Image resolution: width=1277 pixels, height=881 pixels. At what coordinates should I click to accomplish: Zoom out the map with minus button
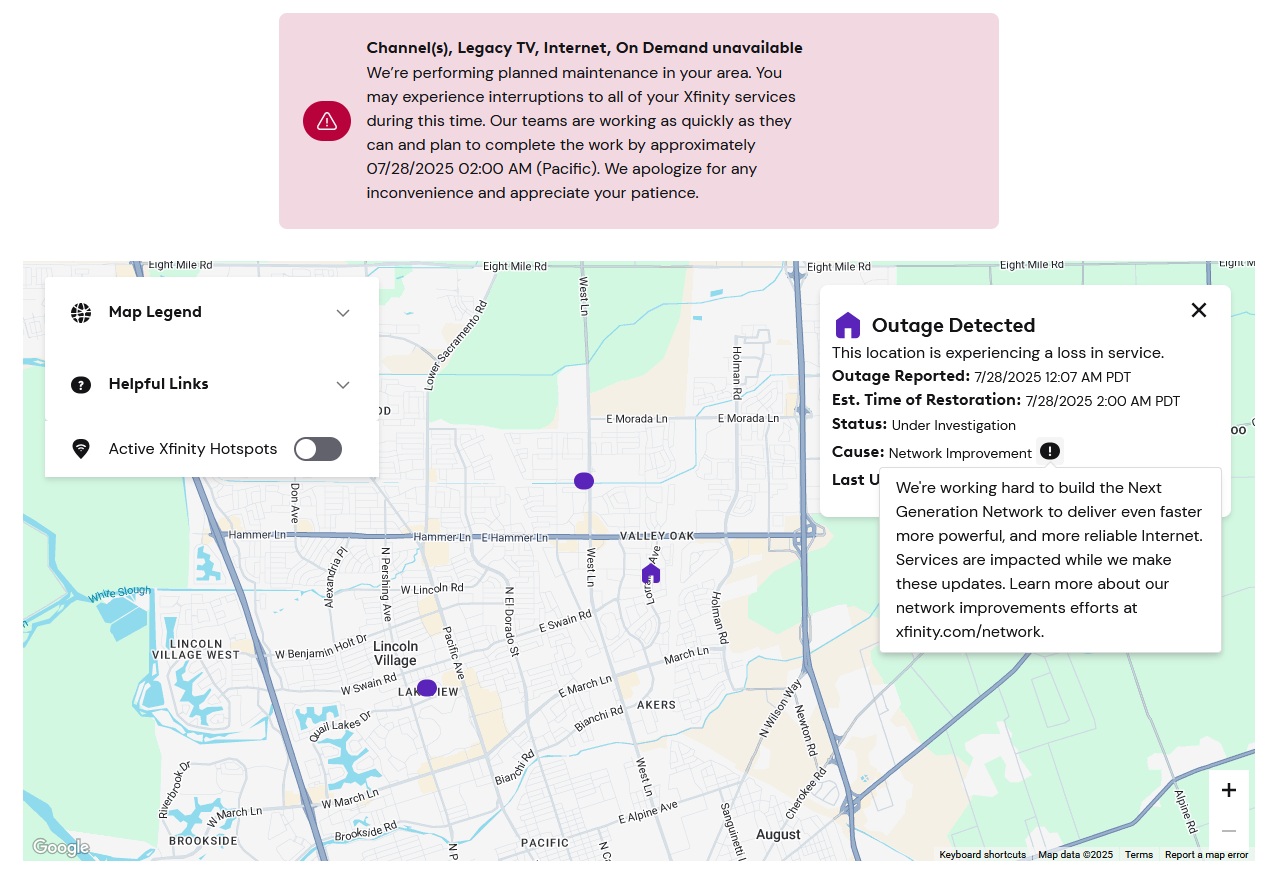[1229, 831]
